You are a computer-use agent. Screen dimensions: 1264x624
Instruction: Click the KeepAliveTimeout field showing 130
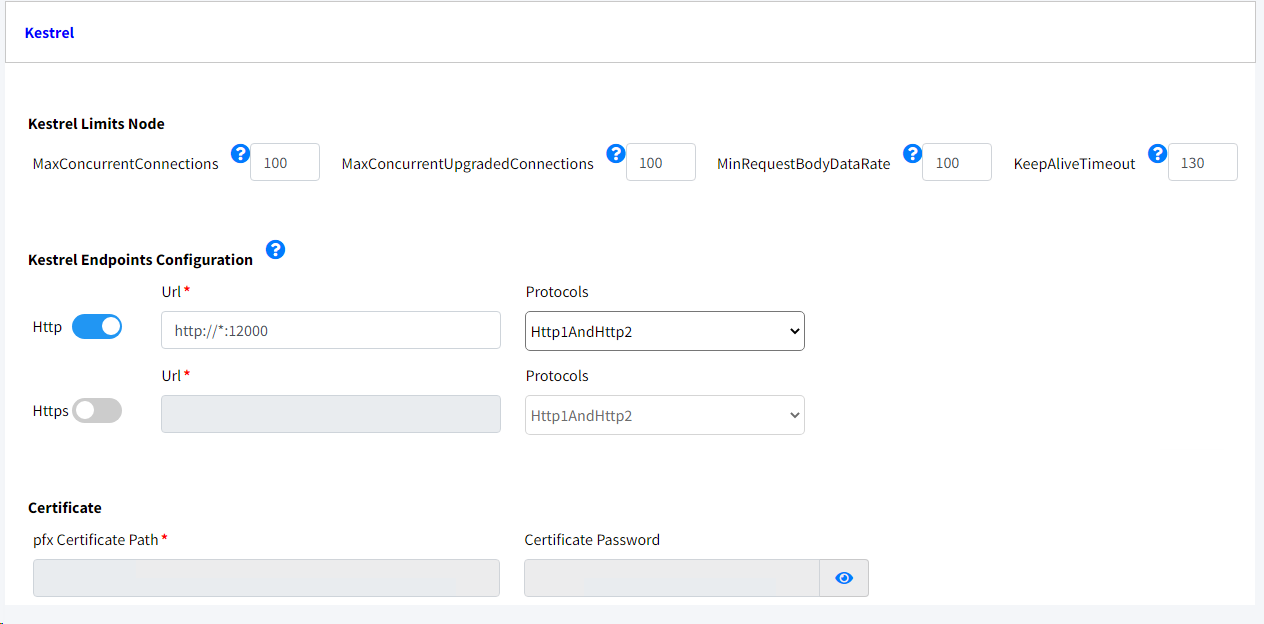pos(1203,163)
